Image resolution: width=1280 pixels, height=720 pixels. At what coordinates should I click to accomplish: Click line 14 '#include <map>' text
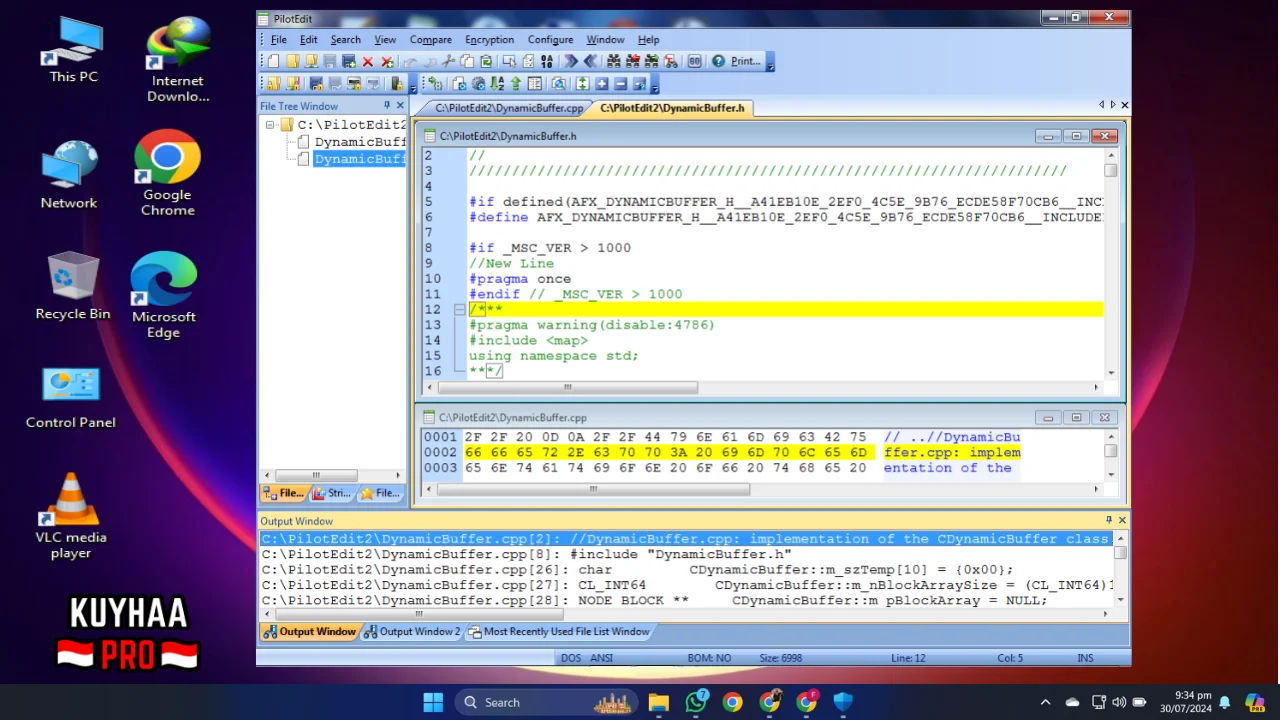[x=528, y=340]
